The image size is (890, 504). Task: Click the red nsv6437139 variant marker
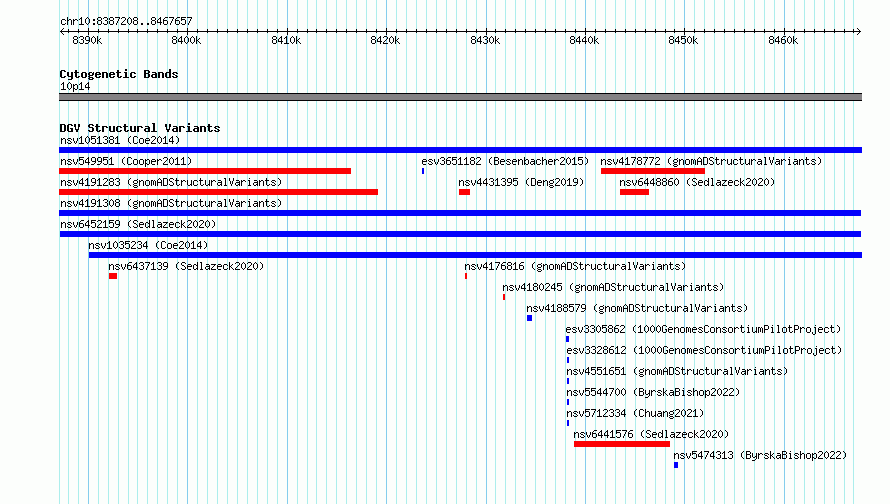(113, 276)
